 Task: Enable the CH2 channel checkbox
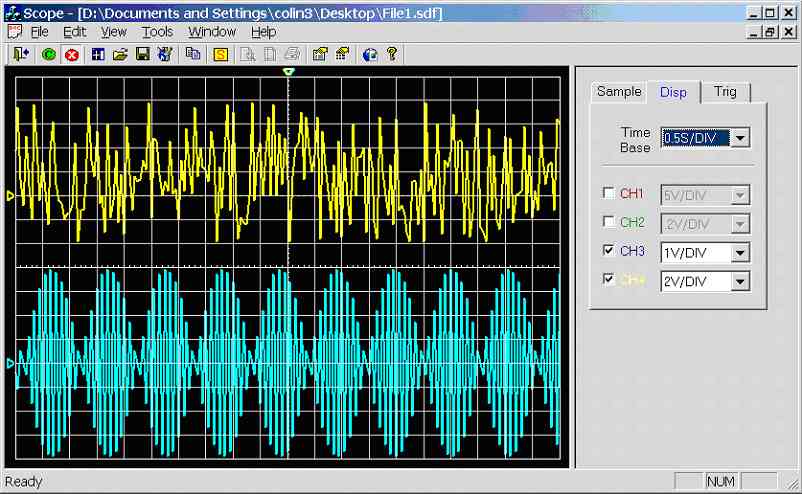609,223
